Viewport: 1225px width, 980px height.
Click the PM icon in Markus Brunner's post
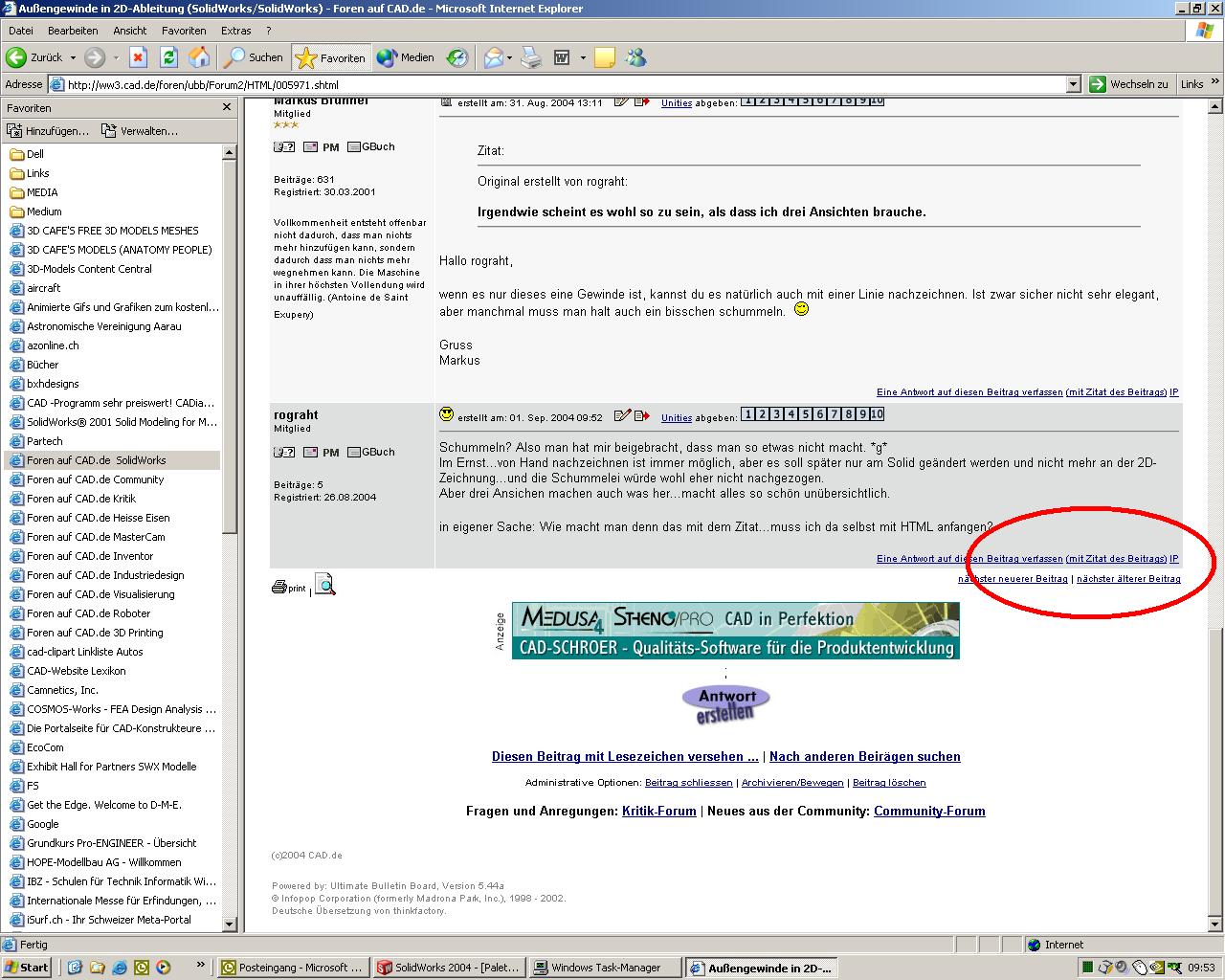(322, 146)
